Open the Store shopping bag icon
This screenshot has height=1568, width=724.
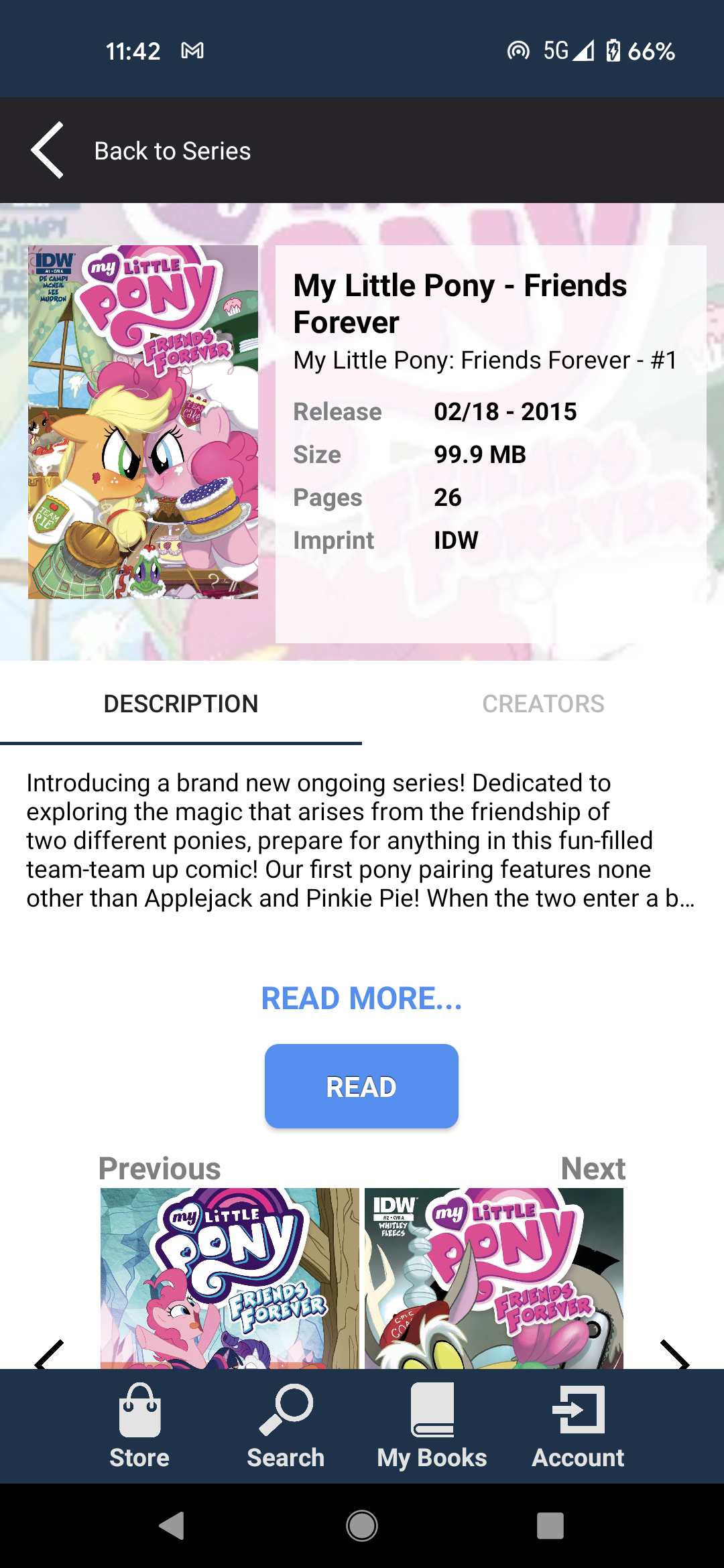pos(139,1410)
